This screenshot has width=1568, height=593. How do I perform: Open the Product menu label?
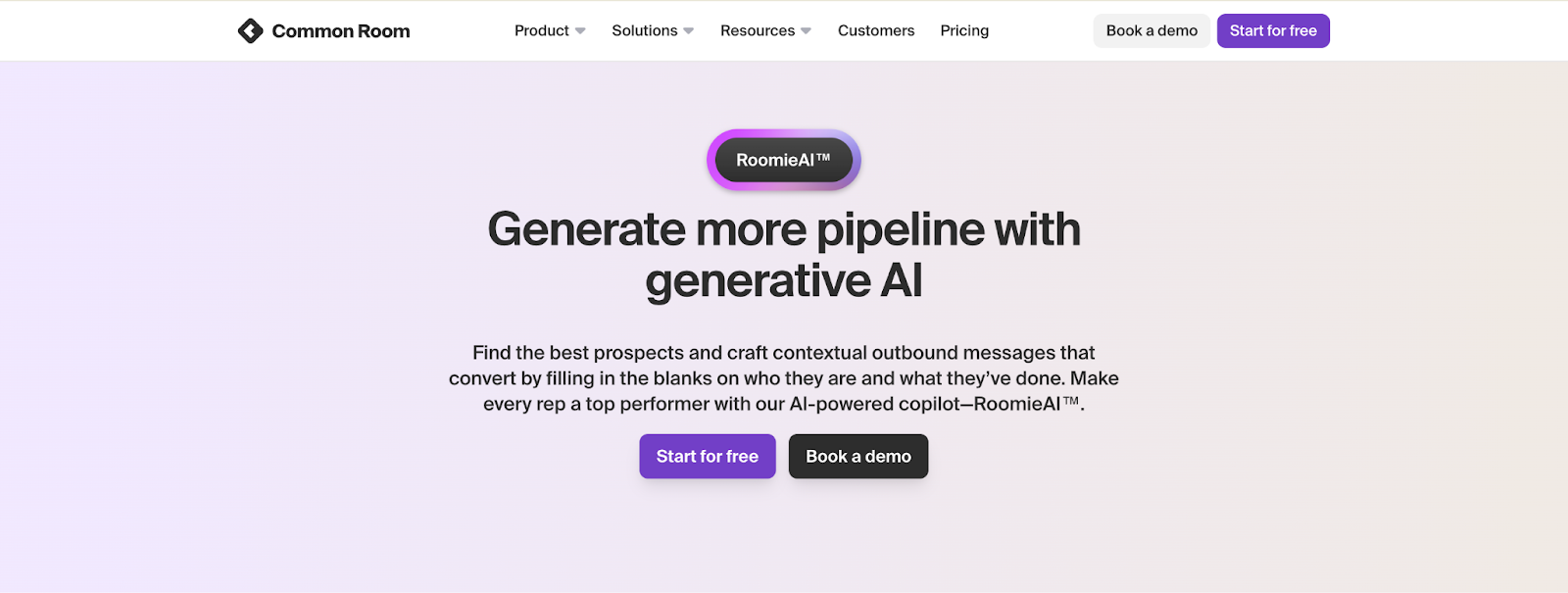pyautogui.click(x=541, y=31)
